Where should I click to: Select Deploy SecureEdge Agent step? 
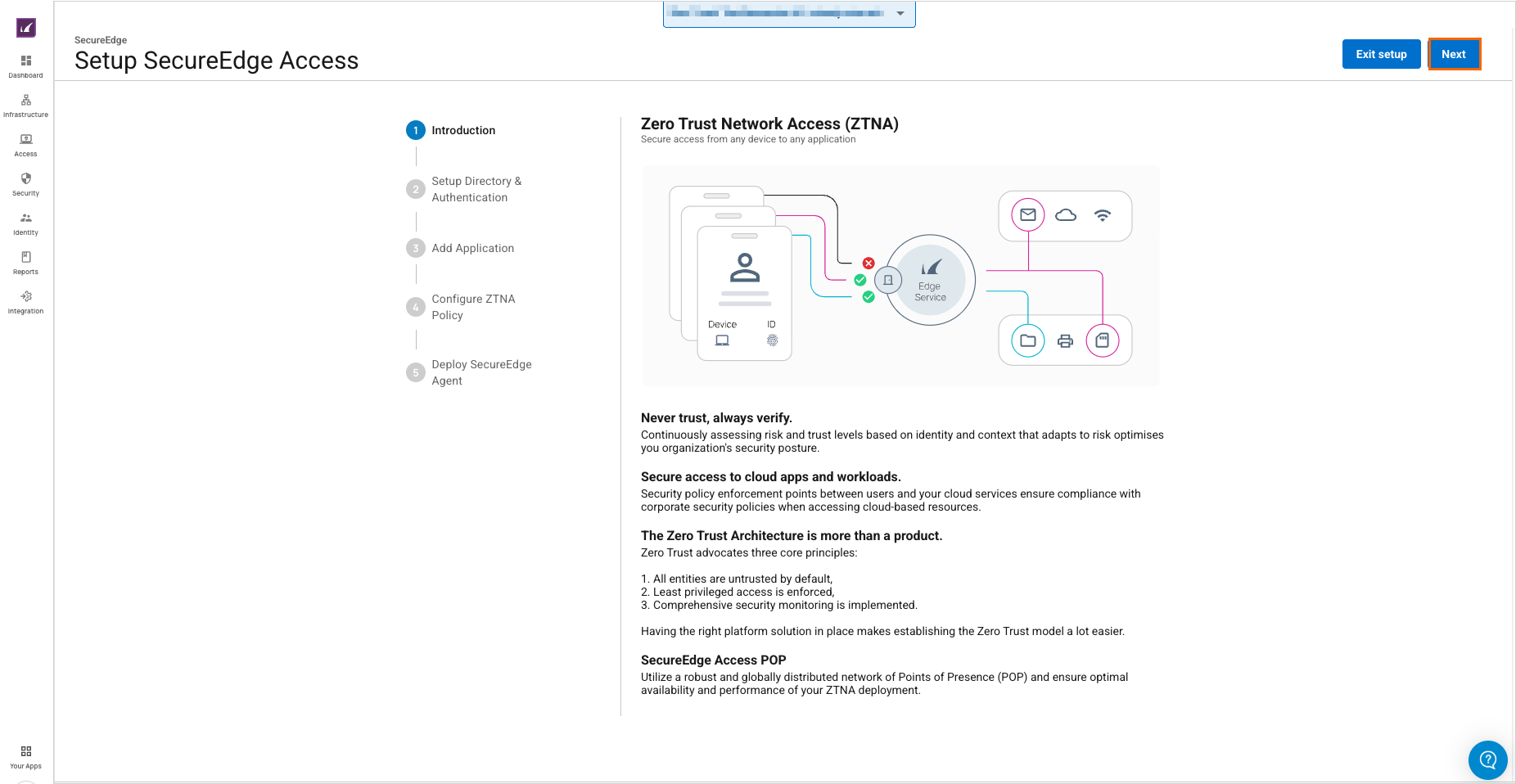pos(481,372)
